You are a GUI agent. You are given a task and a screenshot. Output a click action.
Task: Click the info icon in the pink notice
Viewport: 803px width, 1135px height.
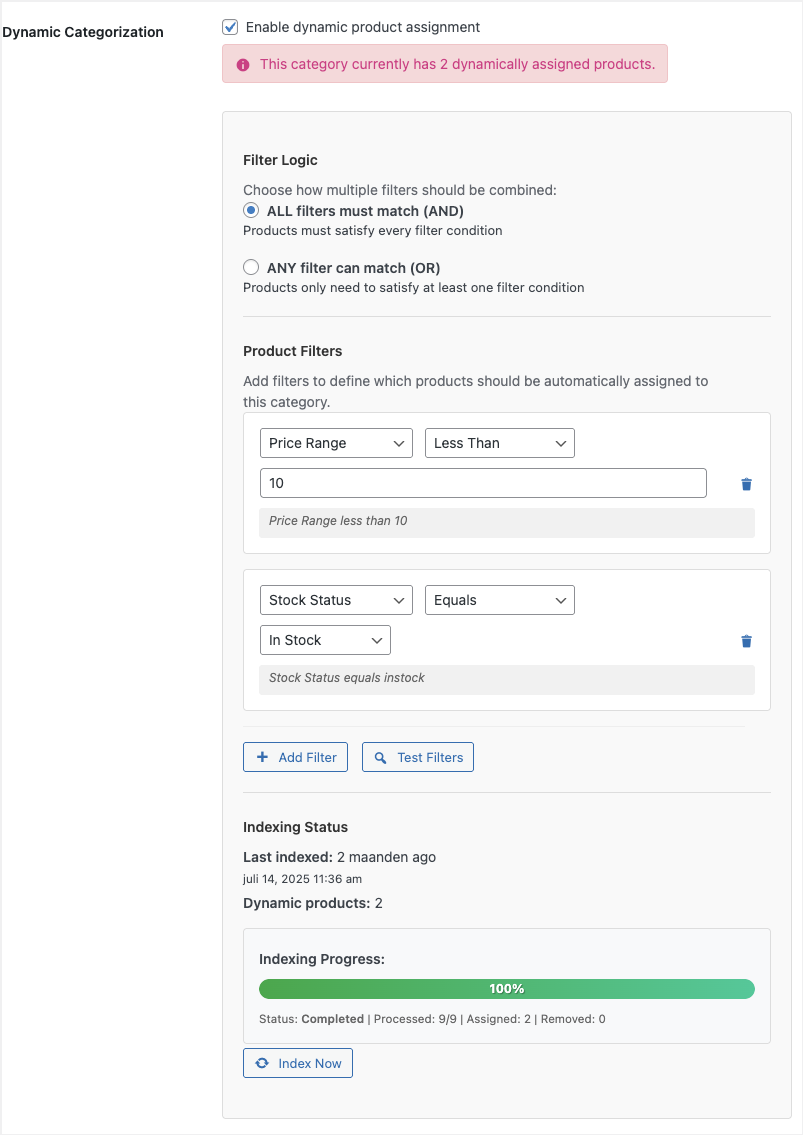tap(243, 63)
